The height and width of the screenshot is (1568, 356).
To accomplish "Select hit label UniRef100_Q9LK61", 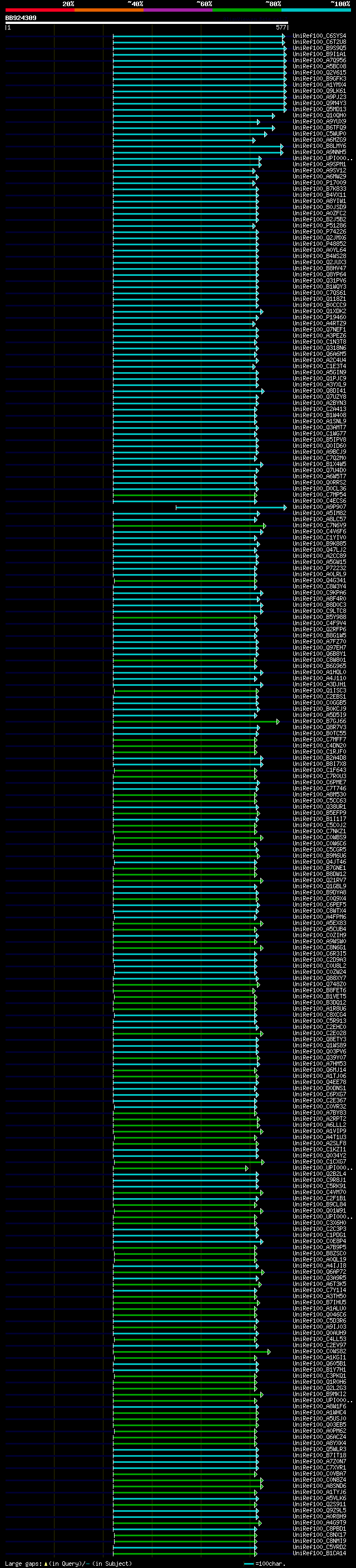I will [x=319, y=91].
